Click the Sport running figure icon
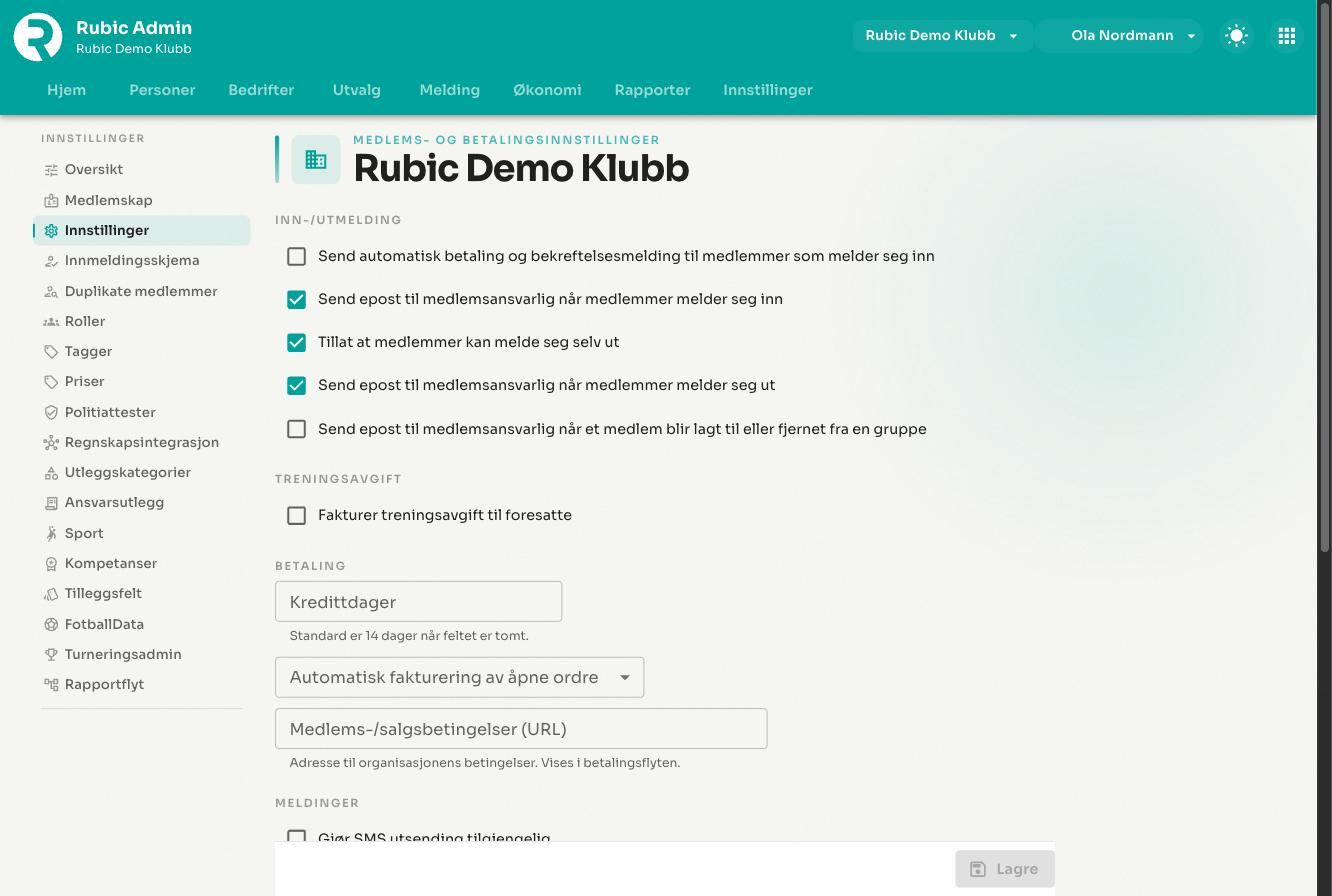The image size is (1332, 896). tap(51, 534)
